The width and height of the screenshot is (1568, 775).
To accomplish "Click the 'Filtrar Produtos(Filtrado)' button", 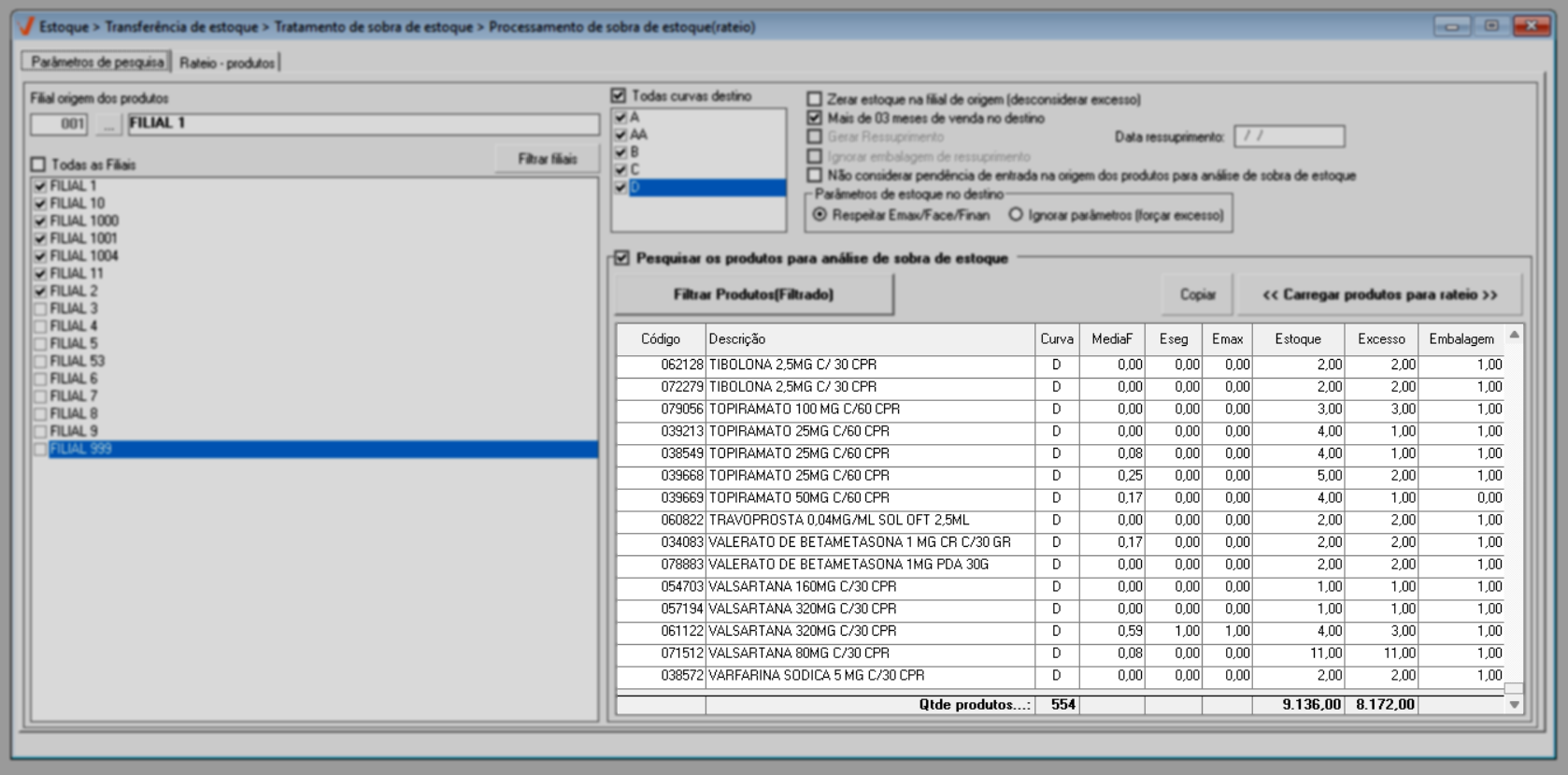I will pos(753,294).
